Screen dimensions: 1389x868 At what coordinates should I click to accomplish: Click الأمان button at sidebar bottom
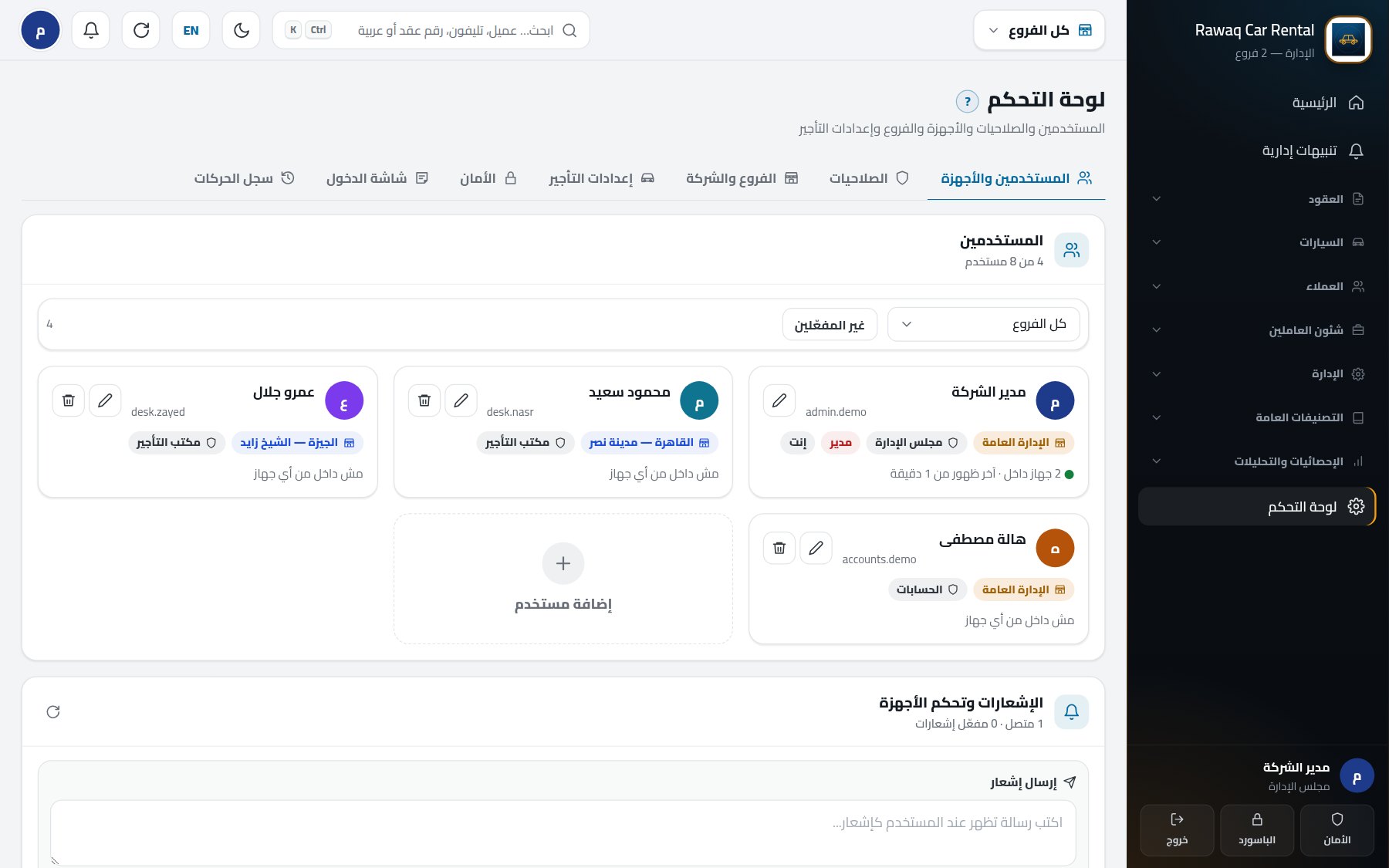pyautogui.click(x=1337, y=830)
